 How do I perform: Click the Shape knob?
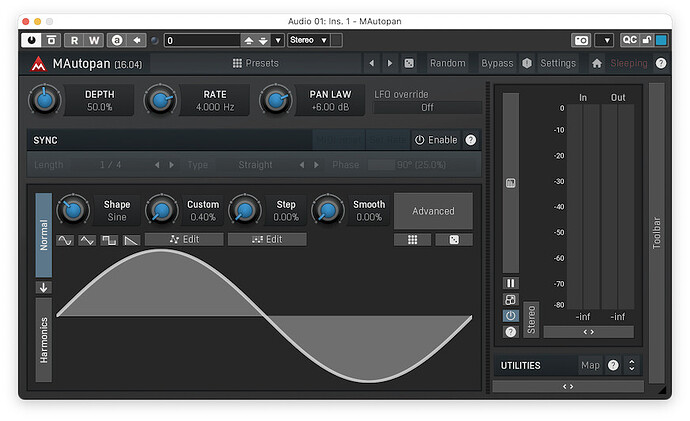(x=73, y=210)
